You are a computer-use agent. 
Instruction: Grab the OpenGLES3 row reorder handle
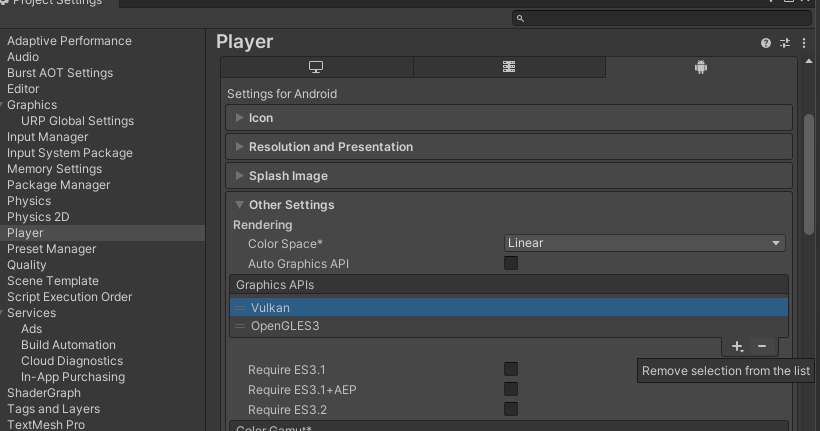pyautogui.click(x=240, y=326)
